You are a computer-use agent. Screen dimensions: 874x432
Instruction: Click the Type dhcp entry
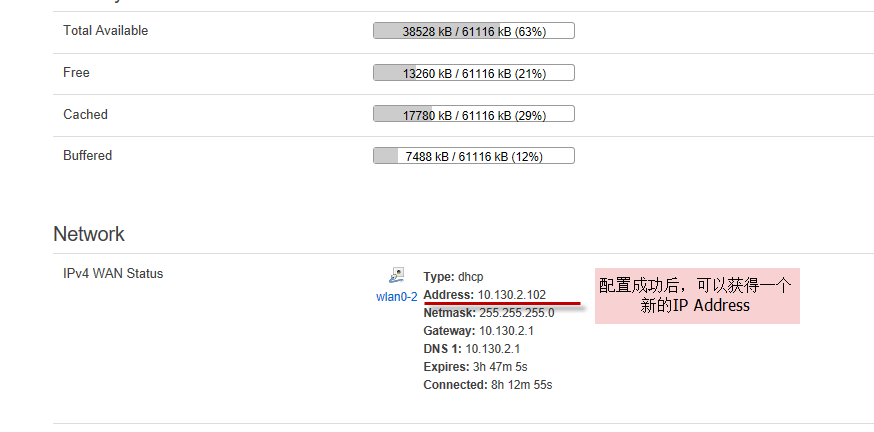[x=453, y=276]
